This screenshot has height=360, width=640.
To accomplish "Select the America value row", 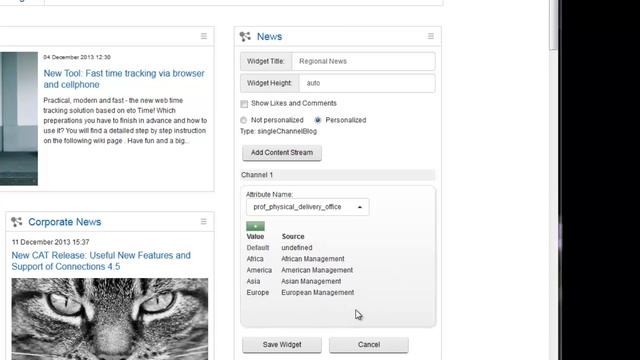I will [300, 270].
